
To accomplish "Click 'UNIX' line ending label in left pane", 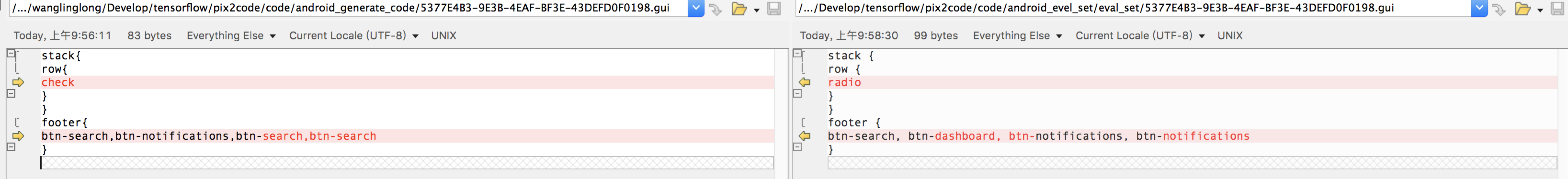I will (444, 36).
